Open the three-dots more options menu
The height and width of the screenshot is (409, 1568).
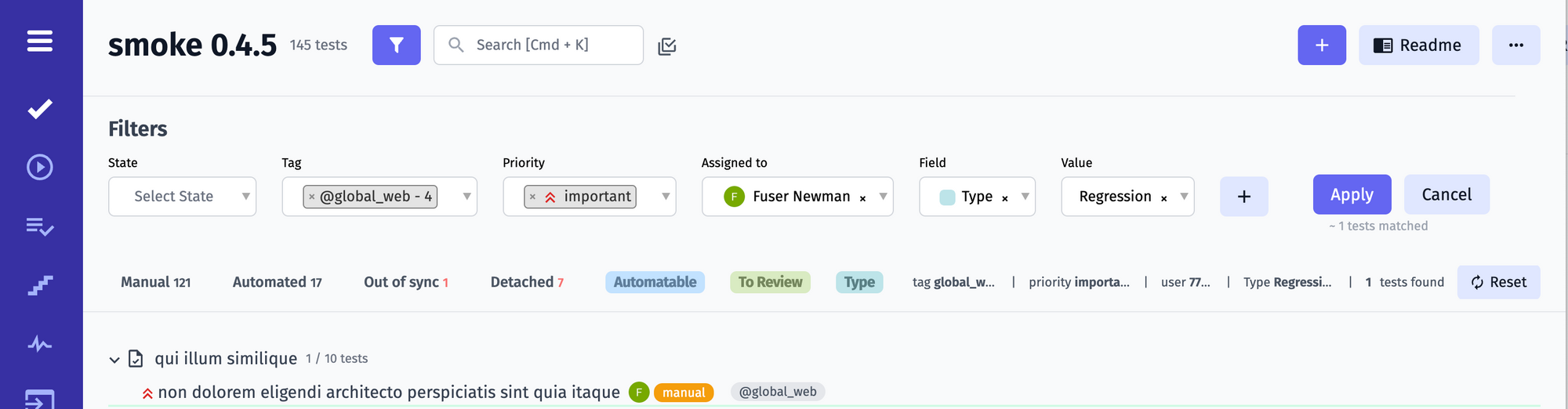pyautogui.click(x=1516, y=45)
